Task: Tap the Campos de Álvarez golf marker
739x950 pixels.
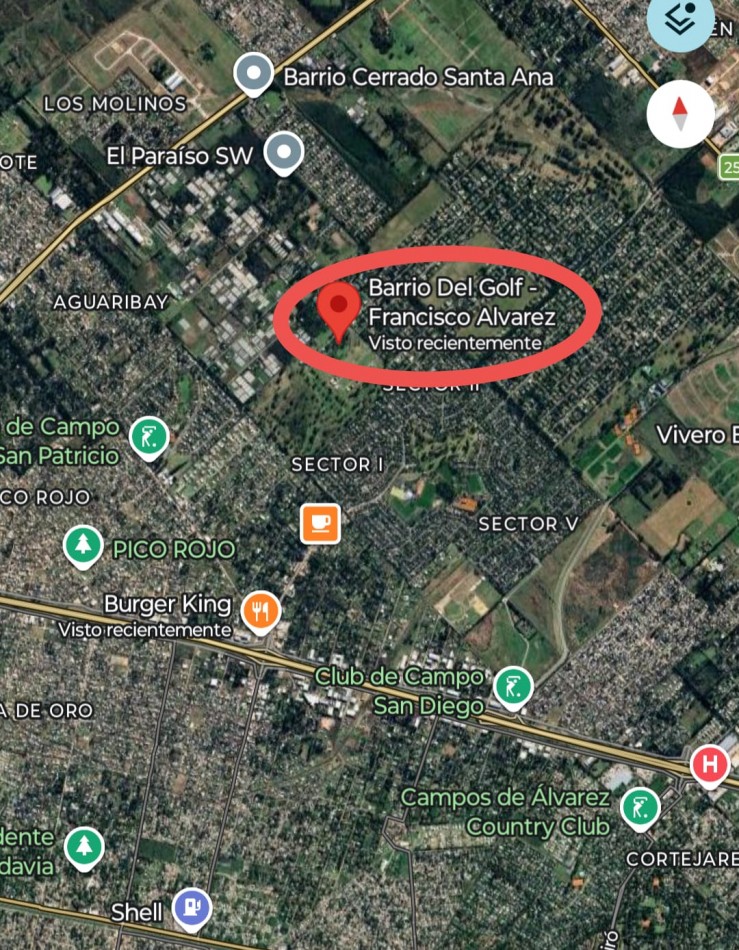Action: click(640, 809)
